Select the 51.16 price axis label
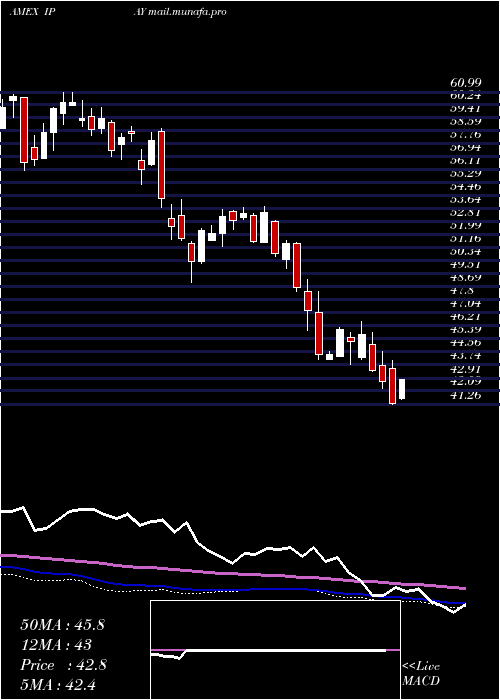This screenshot has height=700, width=500. [x=465, y=238]
